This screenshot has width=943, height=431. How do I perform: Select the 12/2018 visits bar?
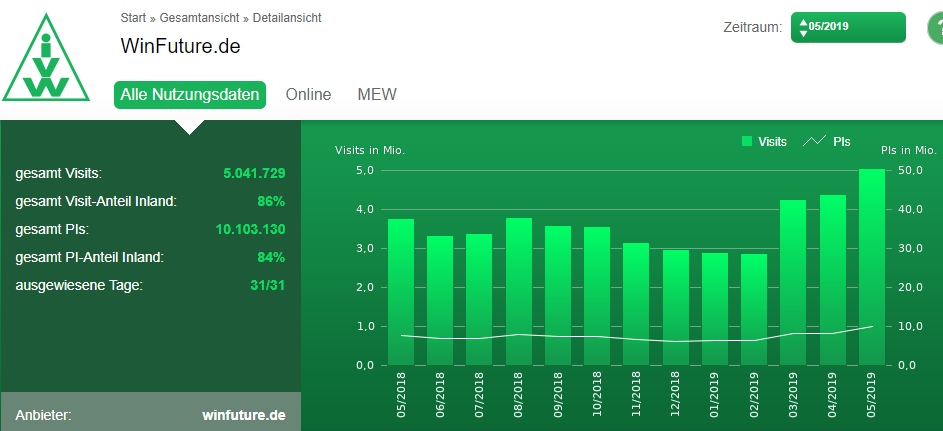(x=675, y=307)
